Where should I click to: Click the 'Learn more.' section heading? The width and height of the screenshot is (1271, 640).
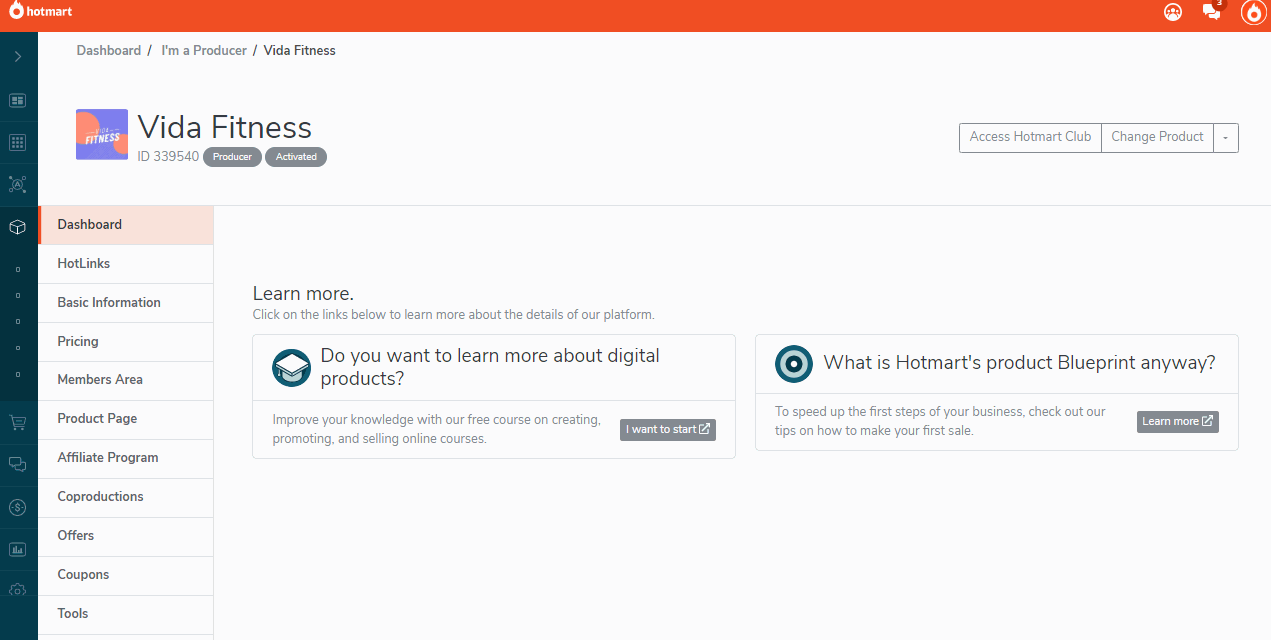pyautogui.click(x=303, y=294)
